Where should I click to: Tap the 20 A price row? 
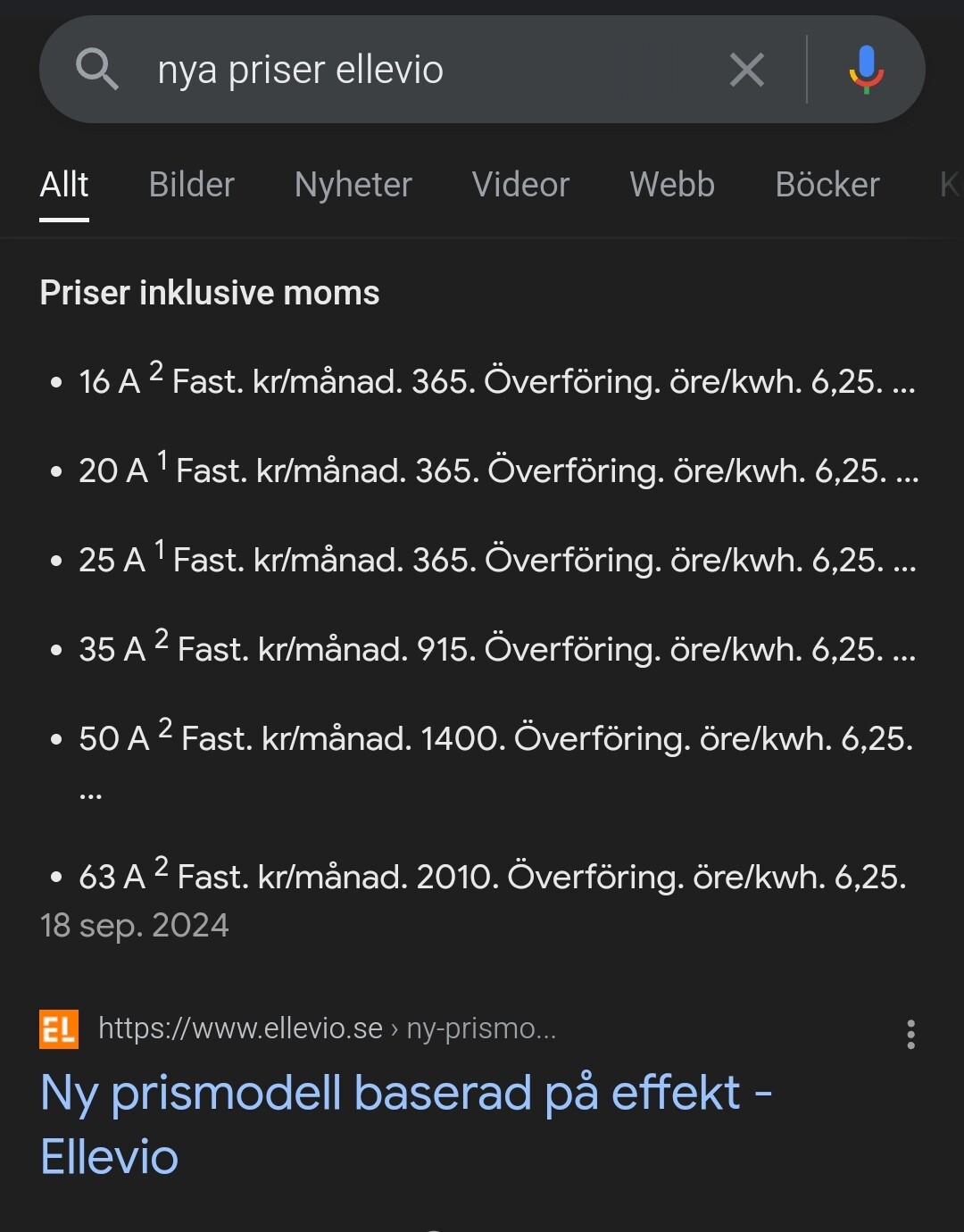coord(497,470)
